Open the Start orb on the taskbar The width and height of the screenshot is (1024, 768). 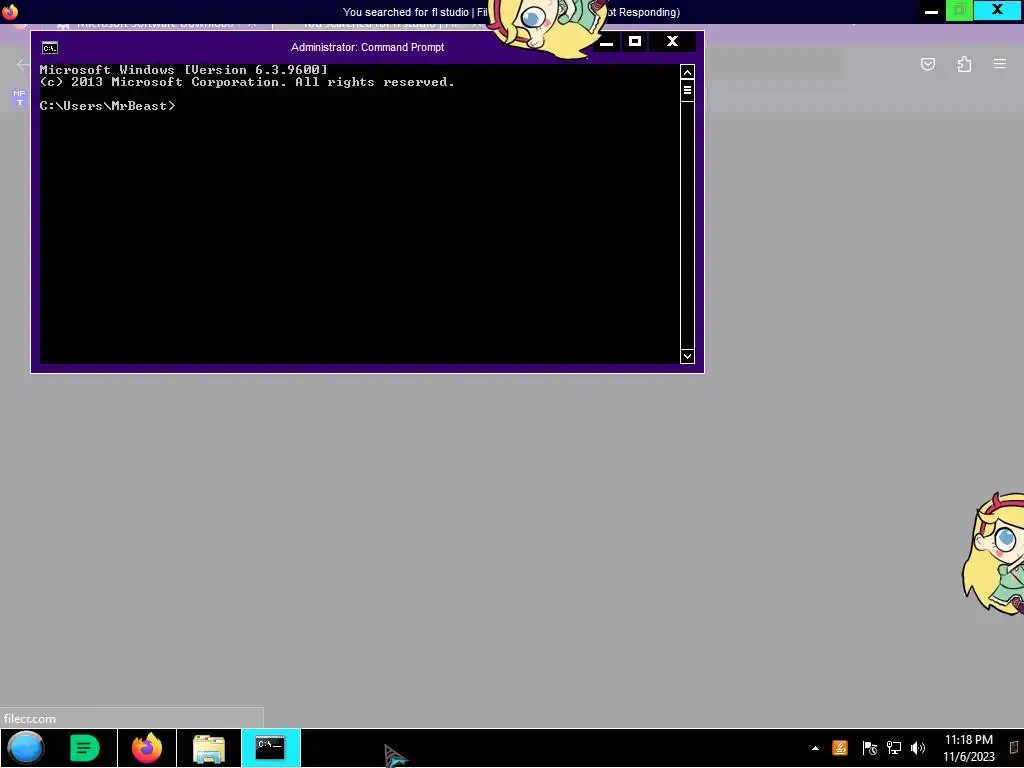25,748
